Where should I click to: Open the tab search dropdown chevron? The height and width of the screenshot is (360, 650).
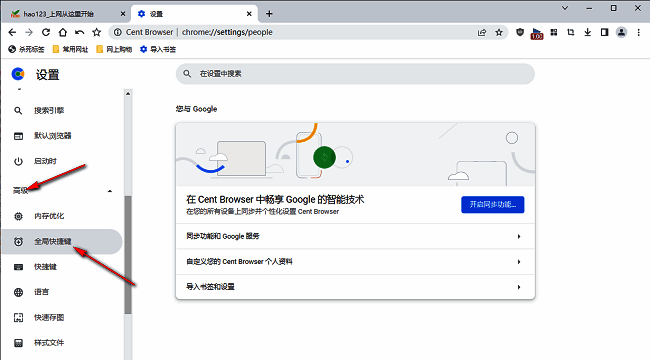(565, 8)
